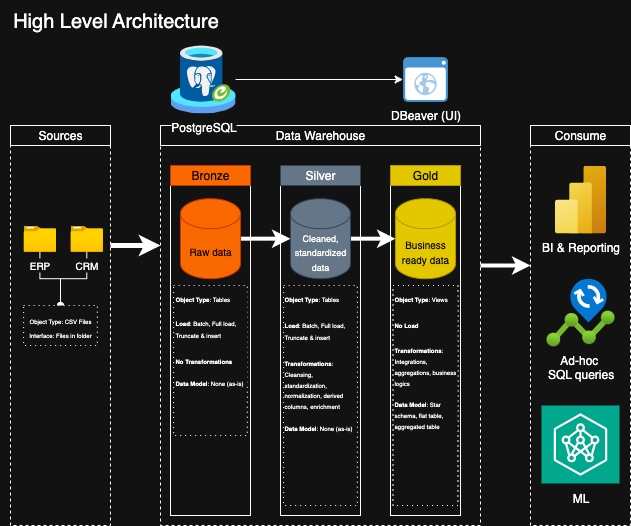Screen dimensions: 631x526
Task: Select the Sources section title
Action: 60,135
